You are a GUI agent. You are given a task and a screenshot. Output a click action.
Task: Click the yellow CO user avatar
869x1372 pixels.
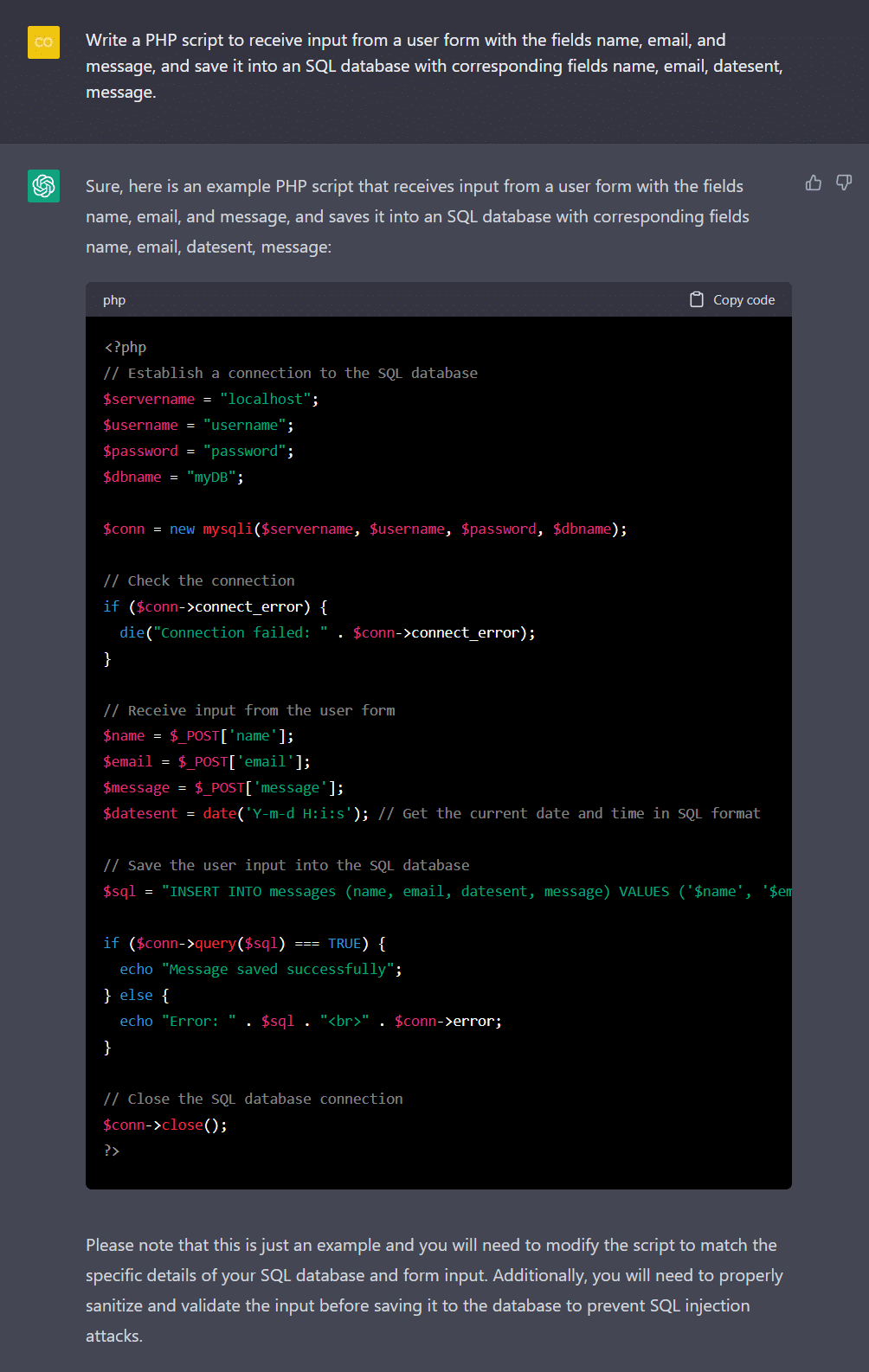(44, 42)
